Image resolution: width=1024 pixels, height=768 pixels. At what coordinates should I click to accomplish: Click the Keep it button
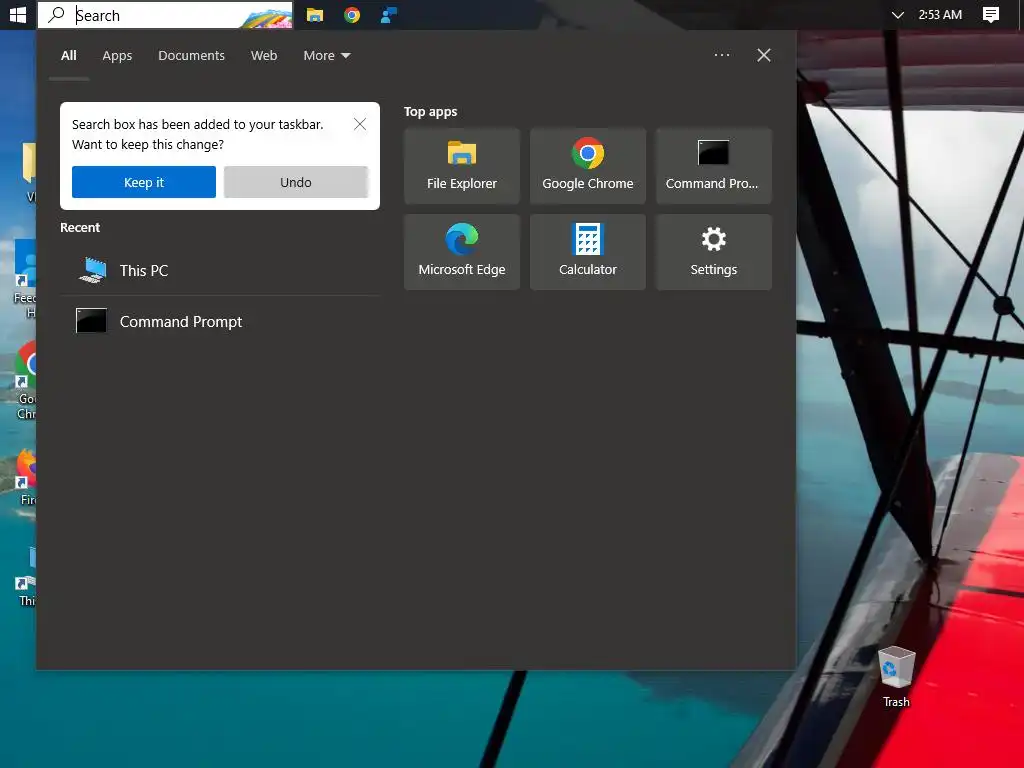click(x=144, y=182)
